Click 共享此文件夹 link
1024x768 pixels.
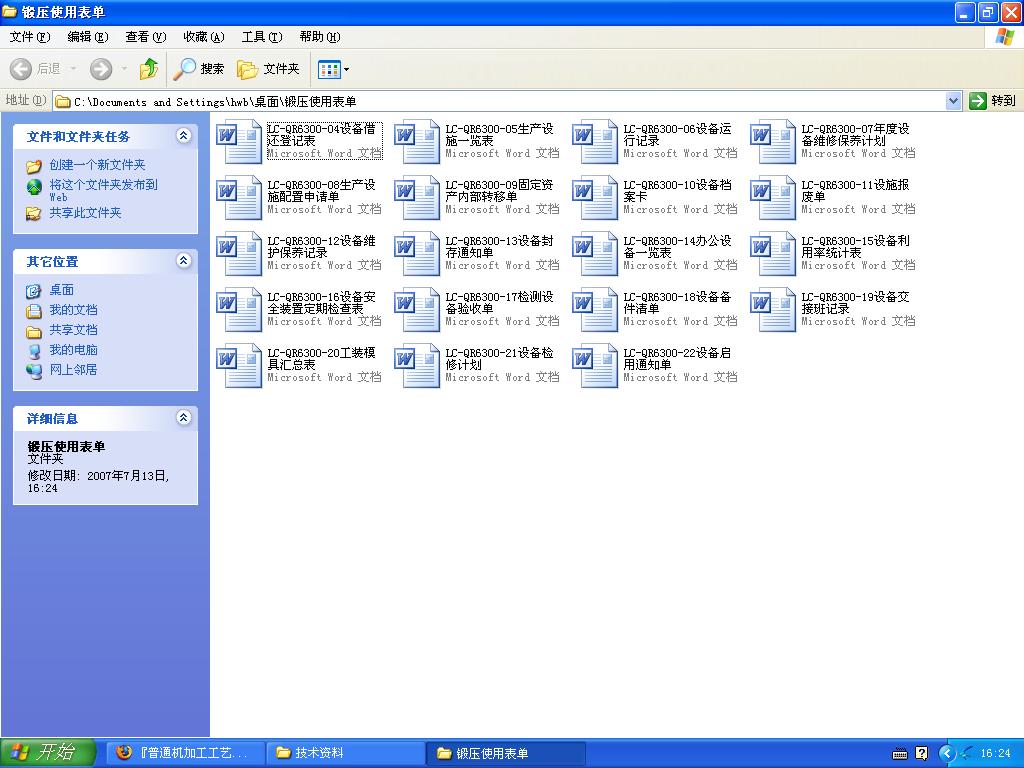coord(85,212)
